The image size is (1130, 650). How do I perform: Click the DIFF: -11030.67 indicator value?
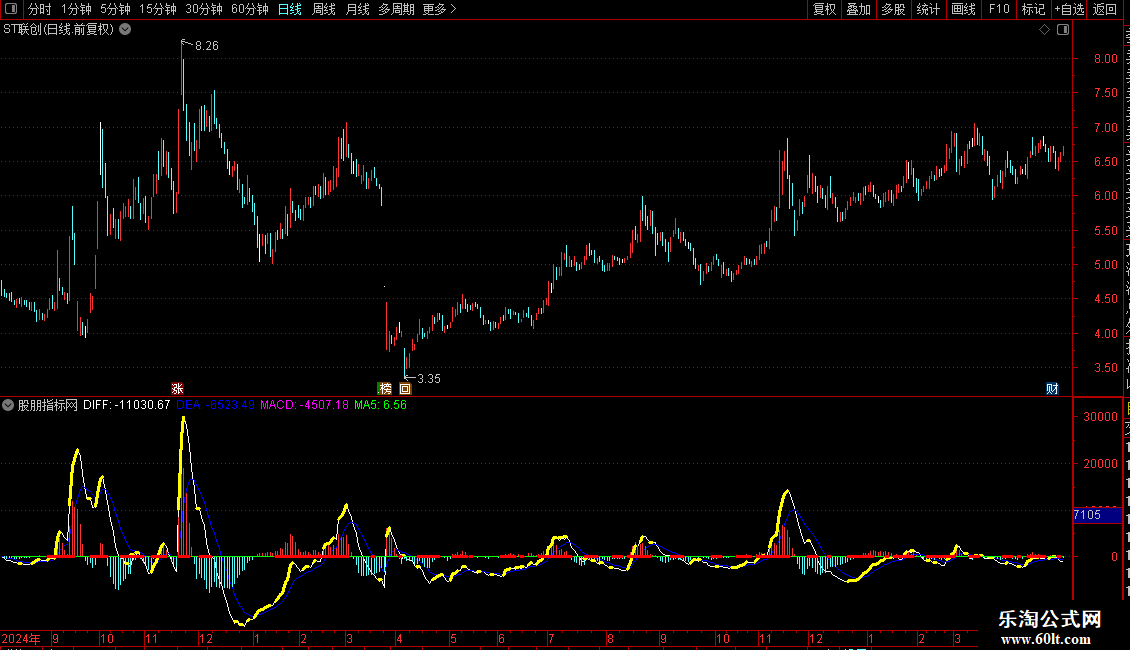(127, 405)
